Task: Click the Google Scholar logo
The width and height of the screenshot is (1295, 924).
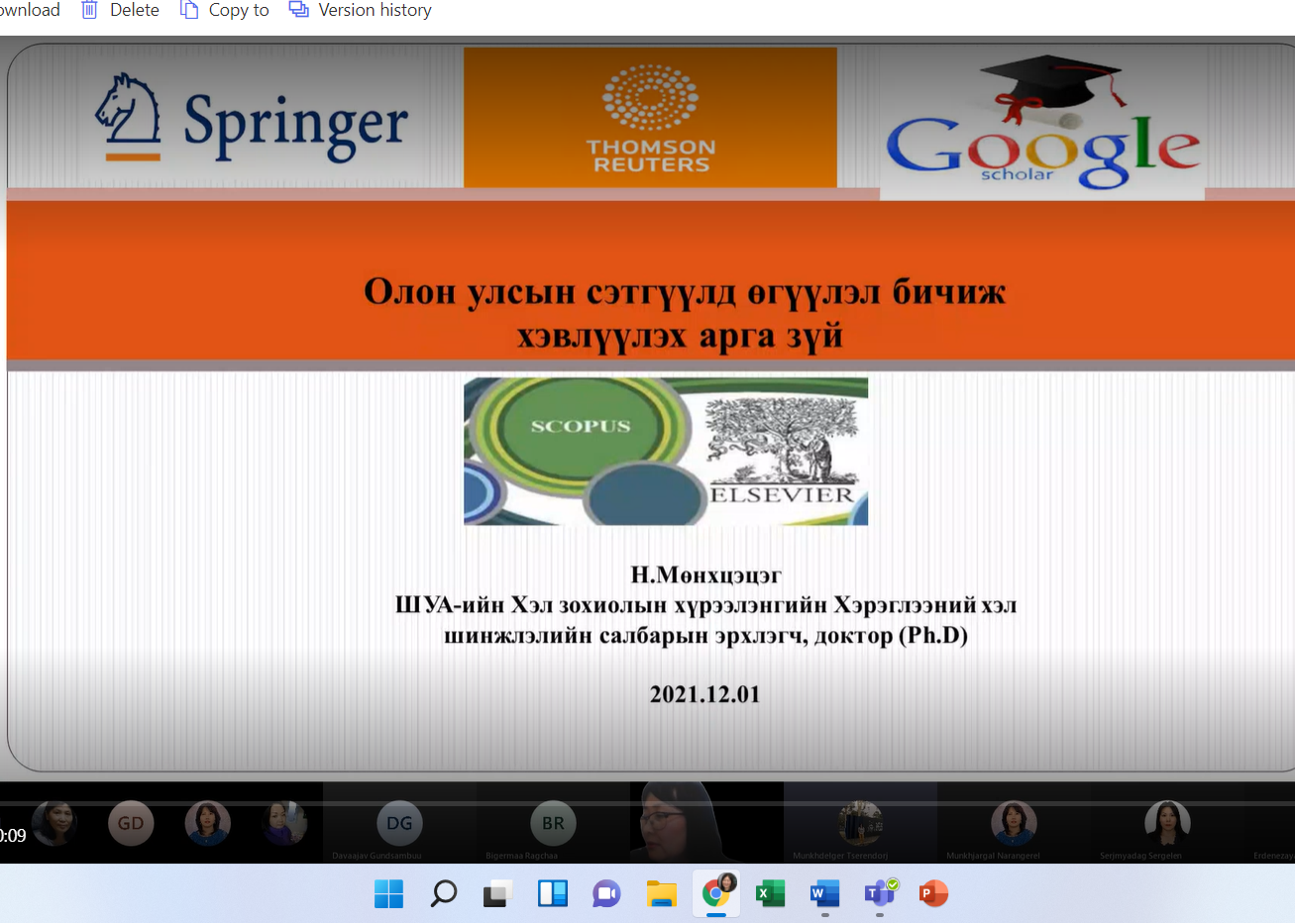Action: [1042, 124]
